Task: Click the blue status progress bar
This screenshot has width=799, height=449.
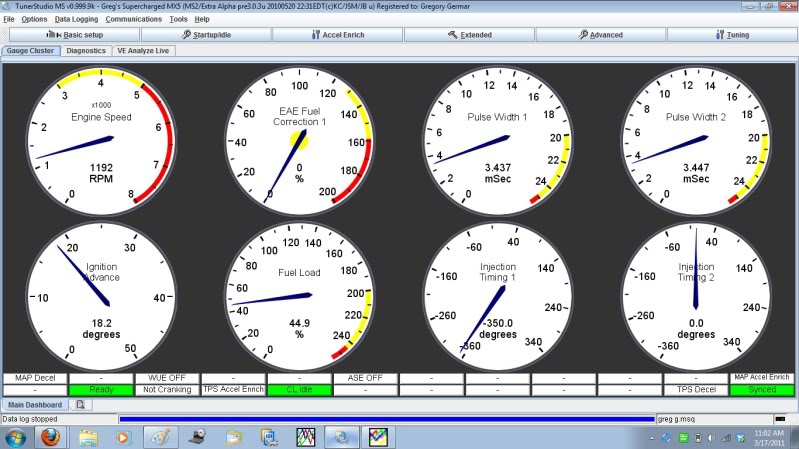Action: [x=386, y=419]
